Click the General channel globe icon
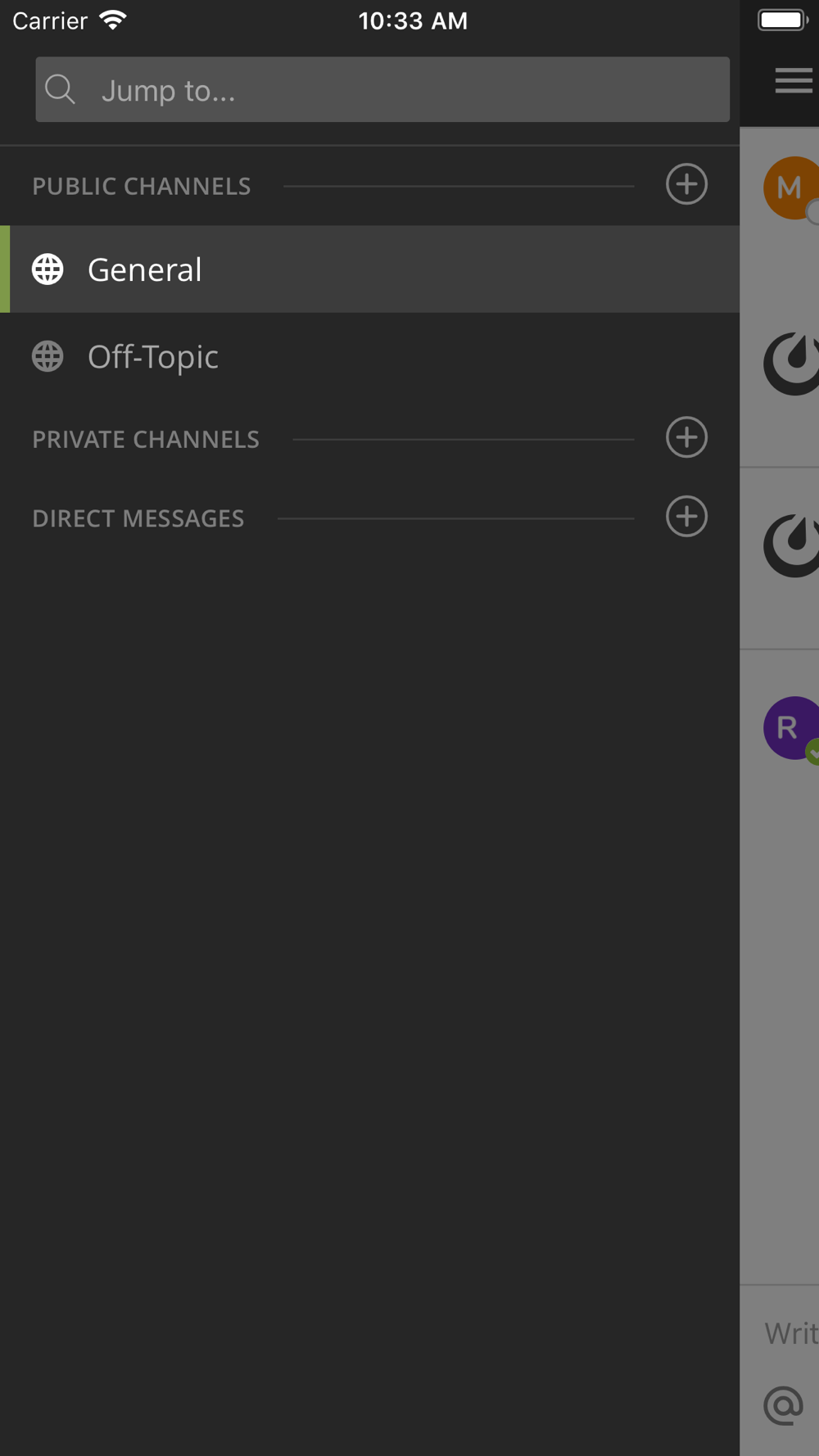This screenshot has width=819, height=1456. point(48,269)
